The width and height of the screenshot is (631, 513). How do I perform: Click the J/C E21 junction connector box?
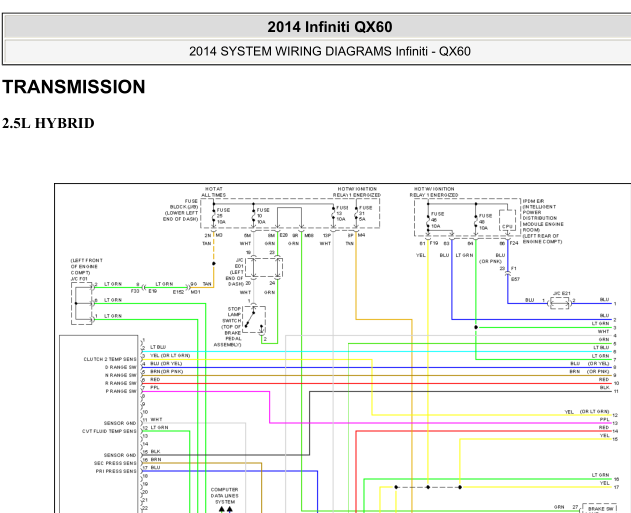(560, 303)
